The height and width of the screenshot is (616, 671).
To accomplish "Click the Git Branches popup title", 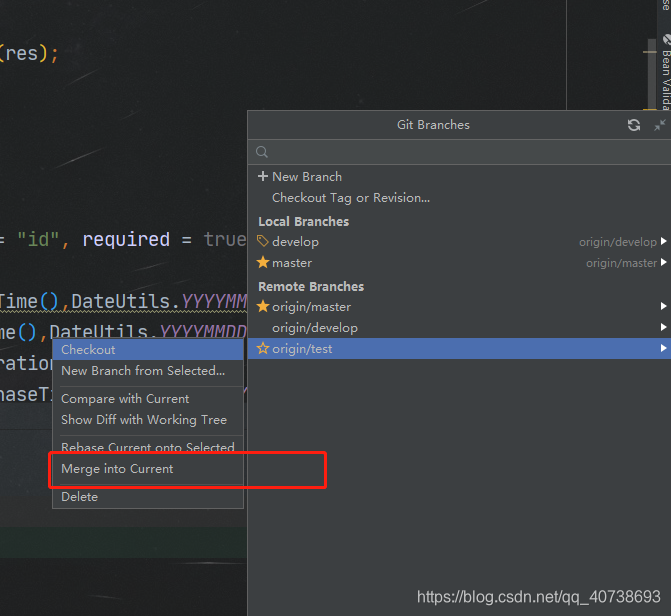I will (x=433, y=125).
